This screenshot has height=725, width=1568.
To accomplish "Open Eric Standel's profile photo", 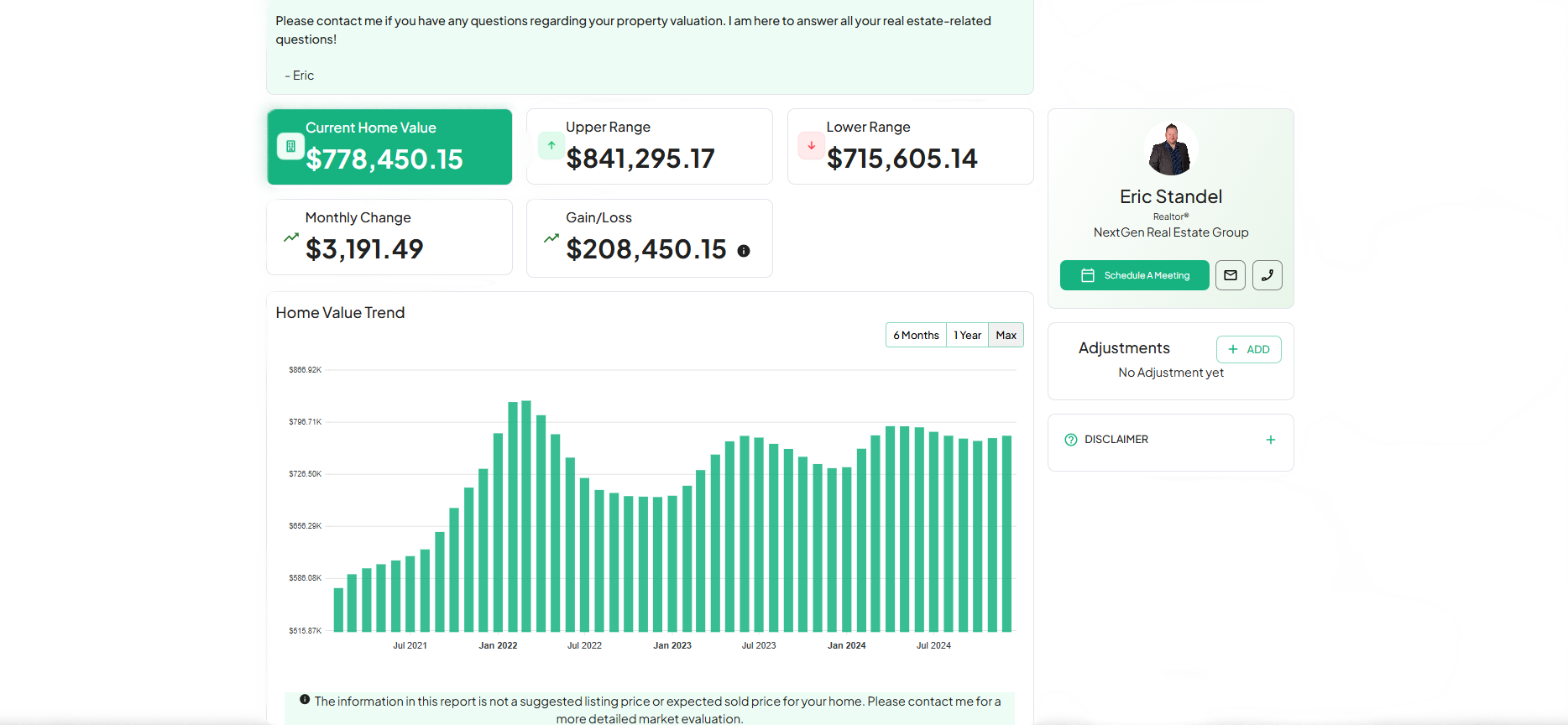I will (x=1171, y=149).
